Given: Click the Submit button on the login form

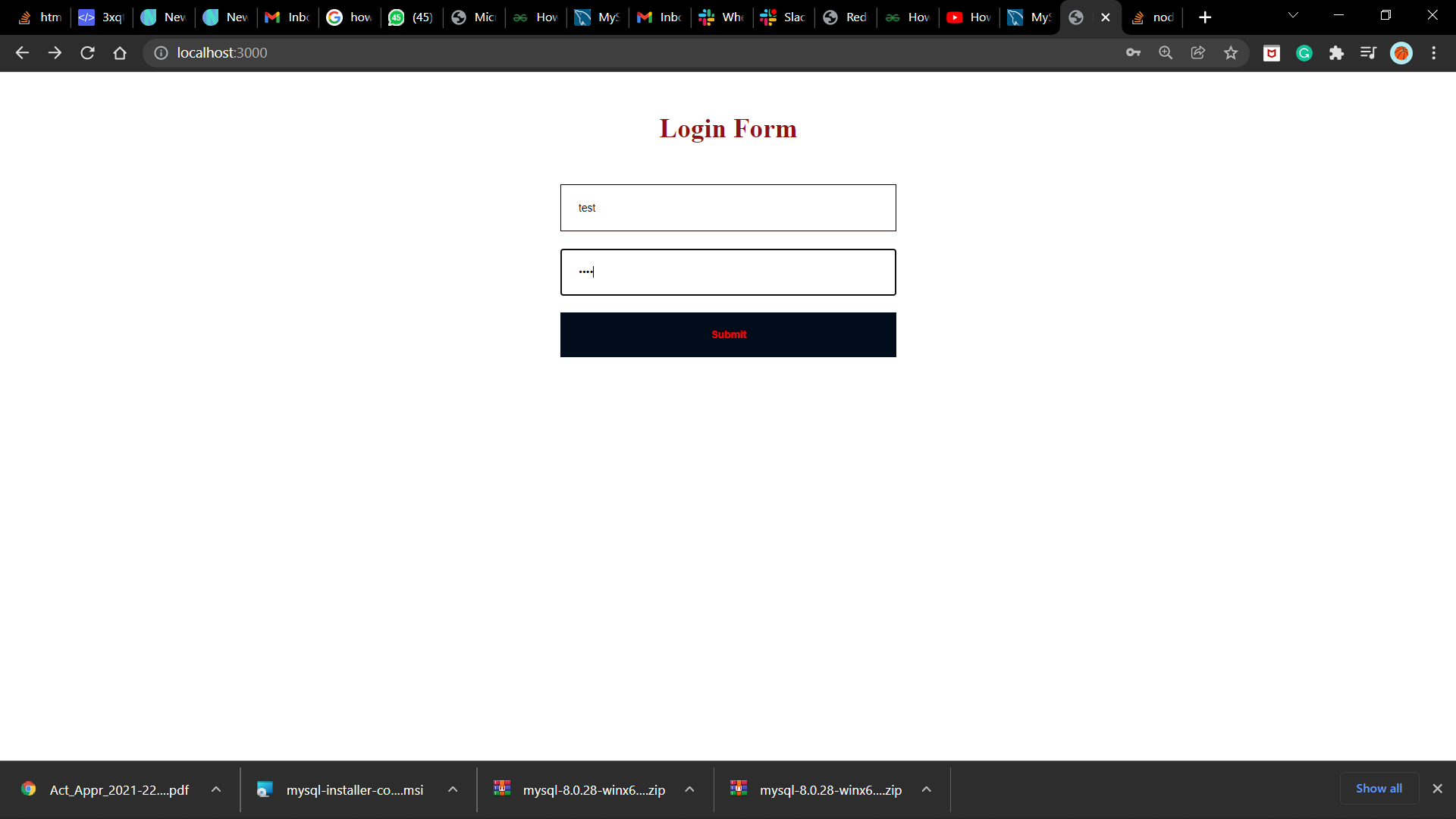Looking at the screenshot, I should pyautogui.click(x=728, y=334).
